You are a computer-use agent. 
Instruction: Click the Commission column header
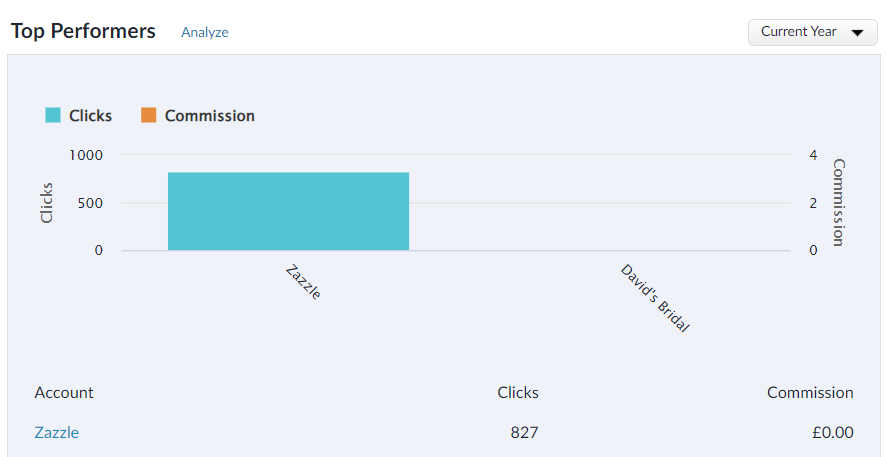[810, 393]
